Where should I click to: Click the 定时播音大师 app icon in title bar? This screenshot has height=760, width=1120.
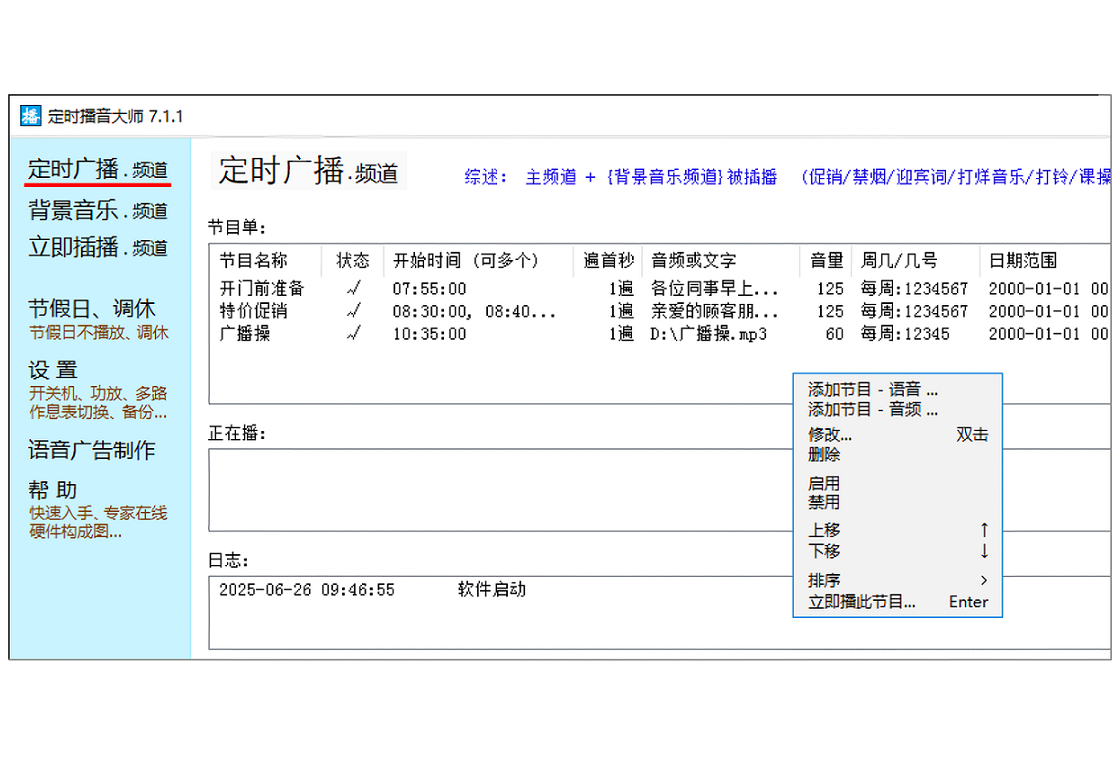click(x=31, y=116)
